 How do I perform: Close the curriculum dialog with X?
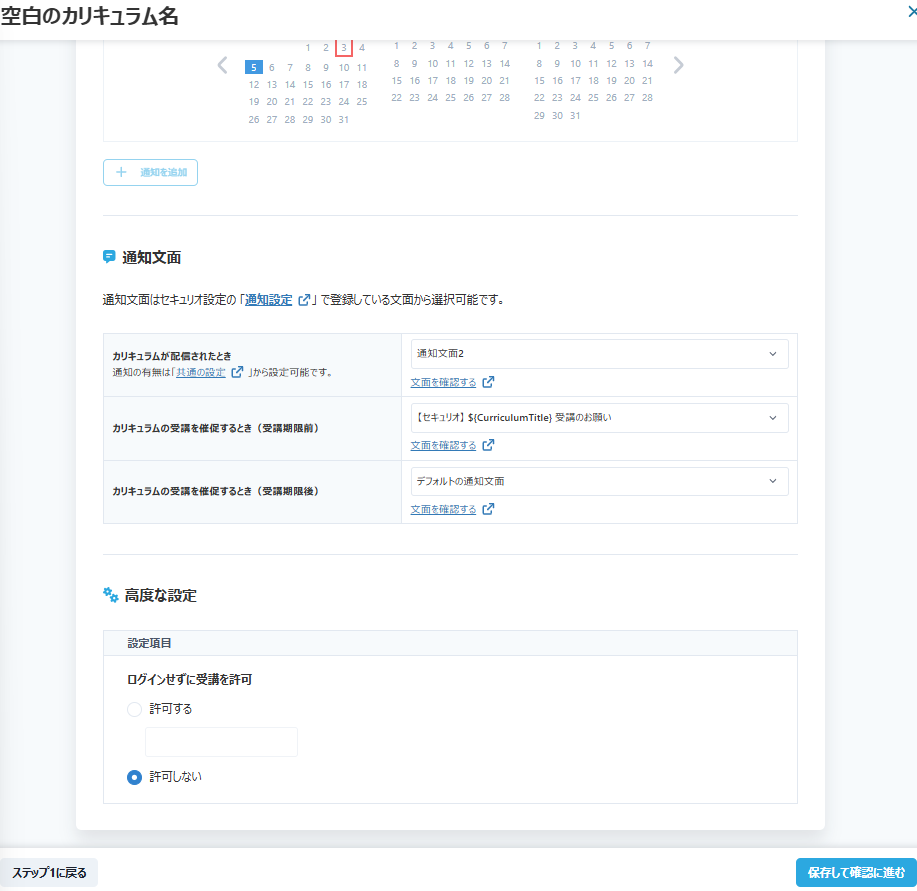[911, 13]
